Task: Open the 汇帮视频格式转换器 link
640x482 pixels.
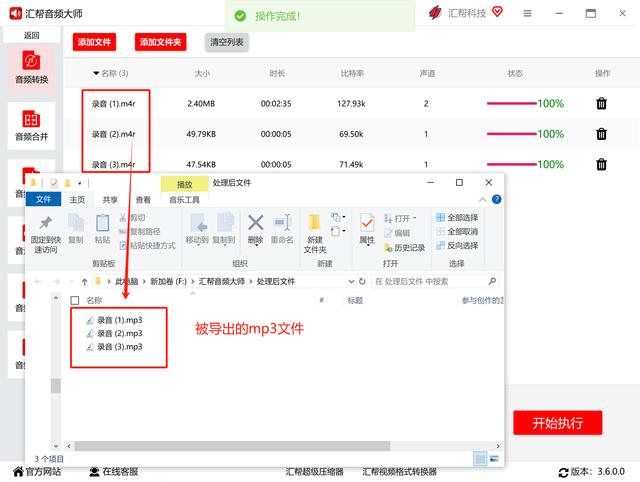Action: click(x=399, y=472)
